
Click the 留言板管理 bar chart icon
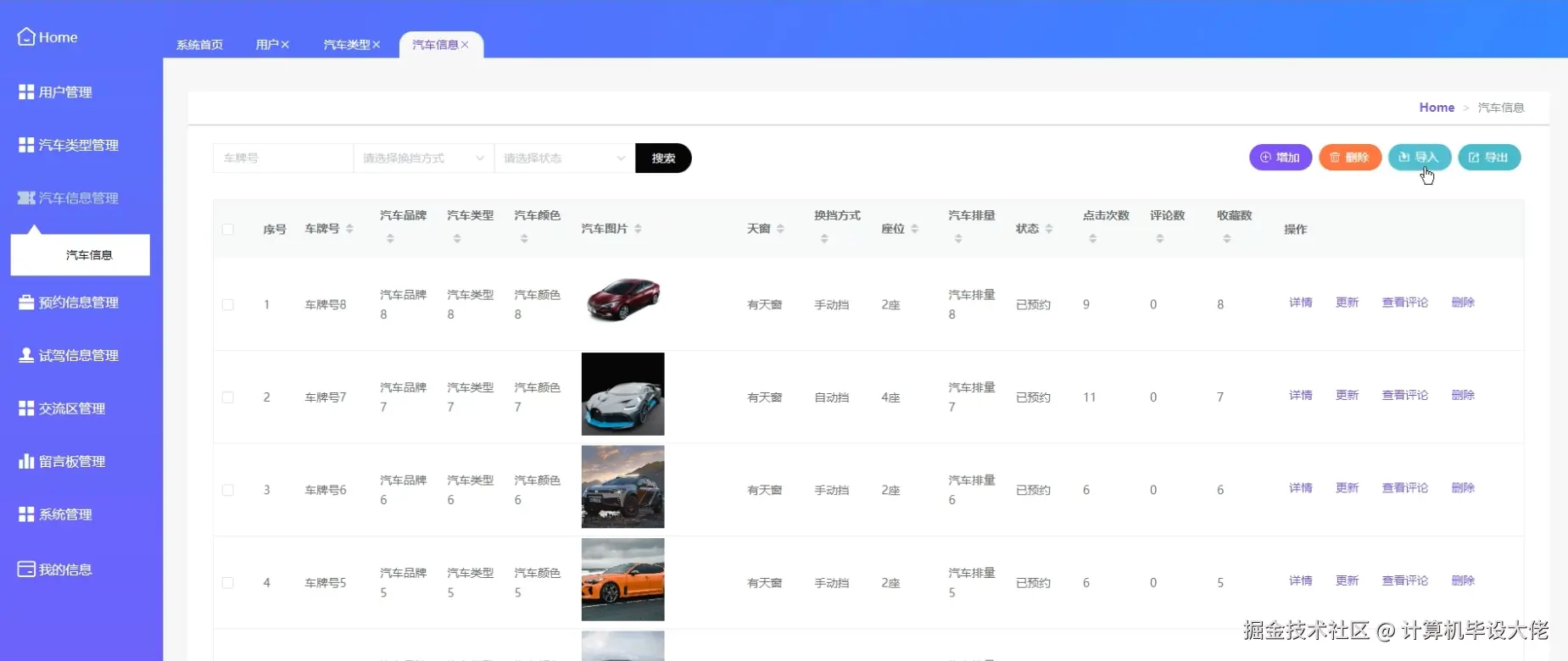(x=26, y=461)
